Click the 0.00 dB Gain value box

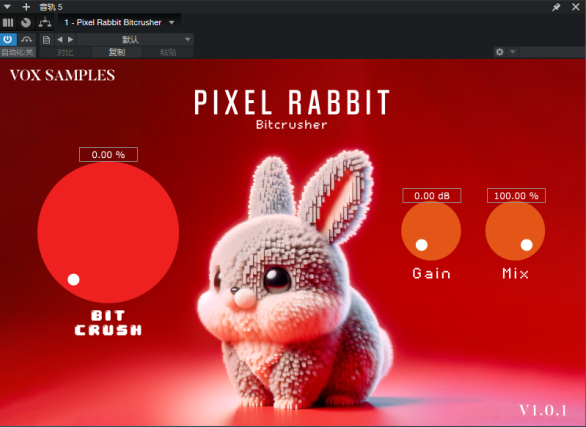coord(432,195)
